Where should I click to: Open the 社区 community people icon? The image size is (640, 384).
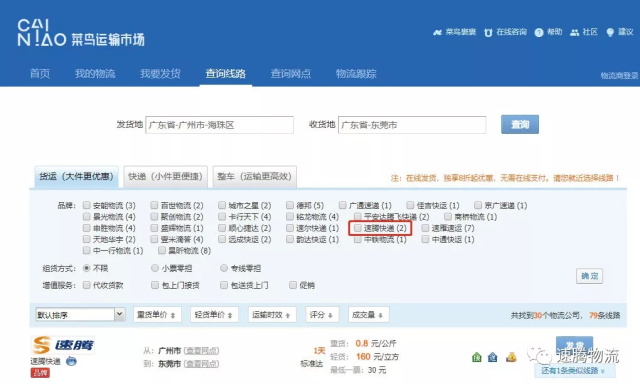pos(574,33)
